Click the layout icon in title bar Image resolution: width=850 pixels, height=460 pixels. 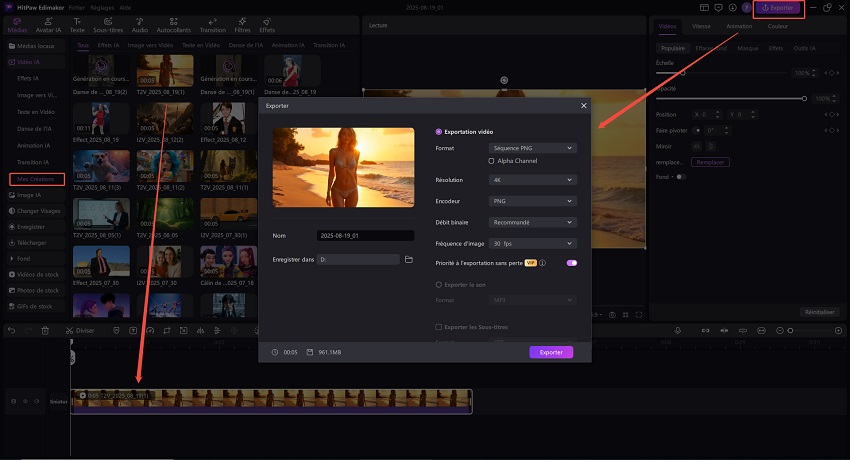tap(704, 8)
